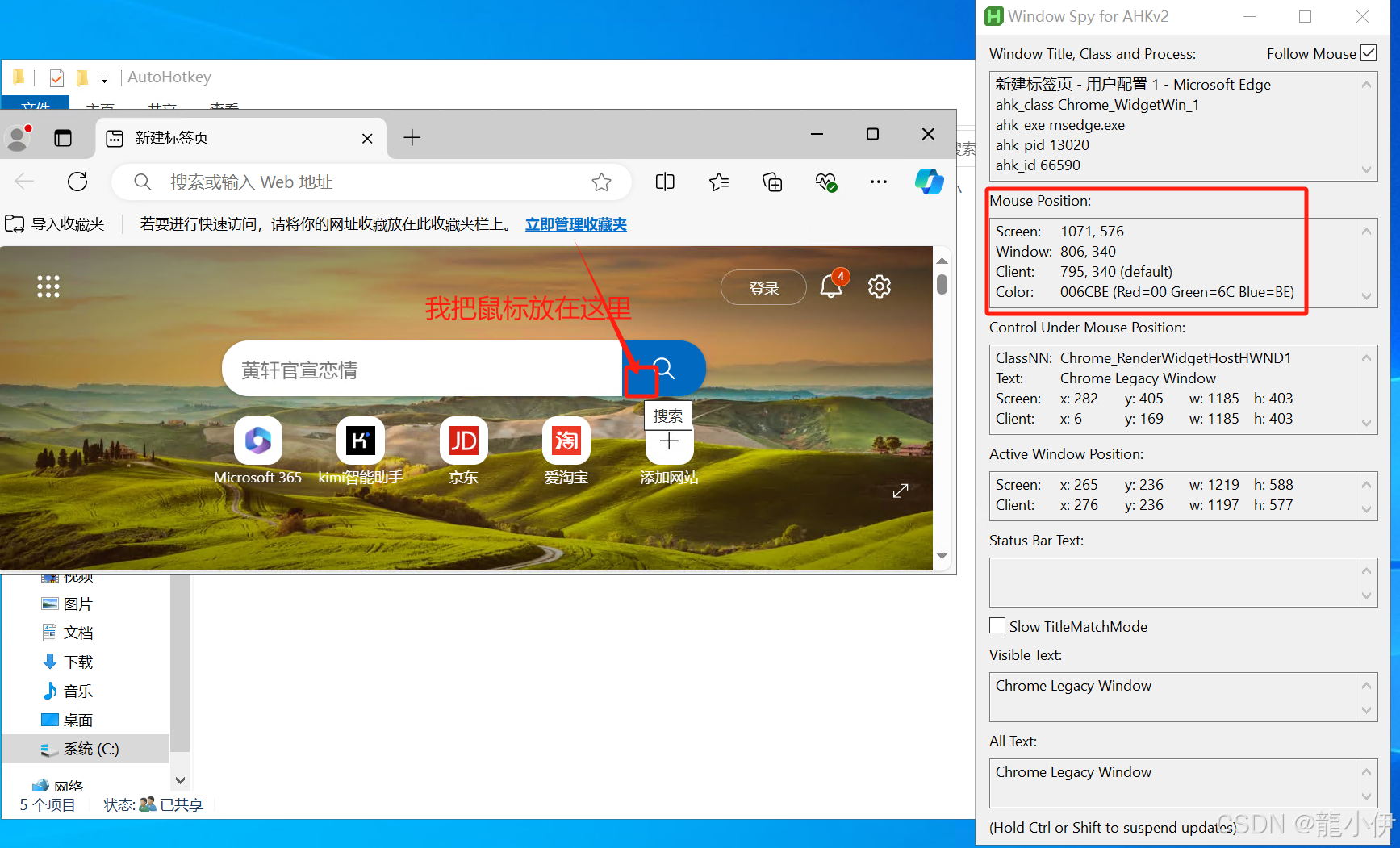Select the 新建标签页 tab
Screen dimensions: 1400x848
(240, 138)
